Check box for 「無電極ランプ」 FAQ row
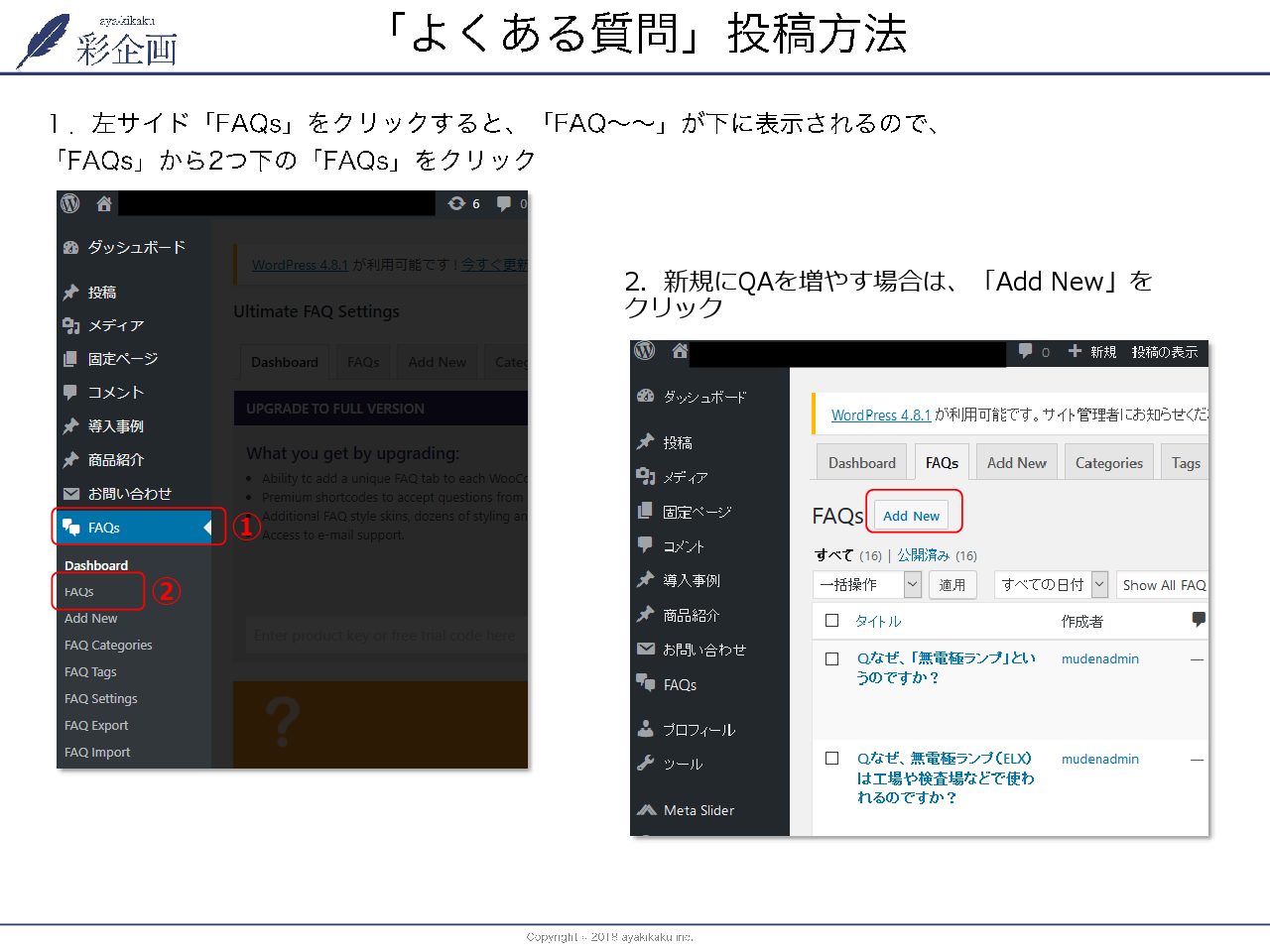Viewport: 1270px width, 952px height. [832, 658]
